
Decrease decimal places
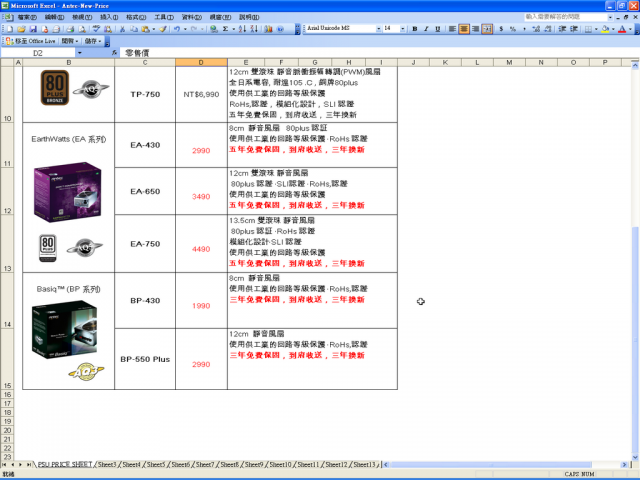[x=547, y=29]
